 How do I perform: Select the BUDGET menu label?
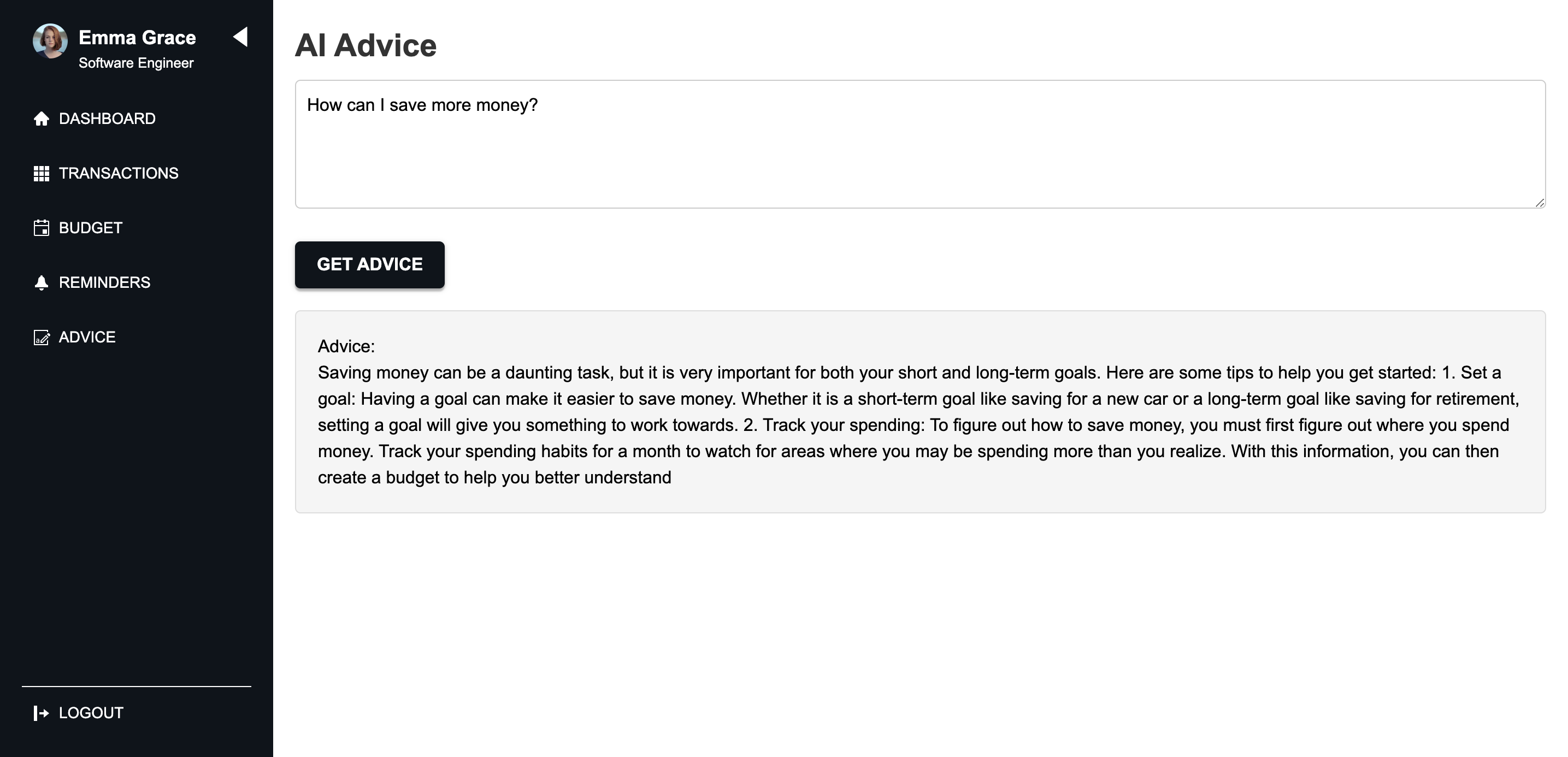[x=91, y=228]
